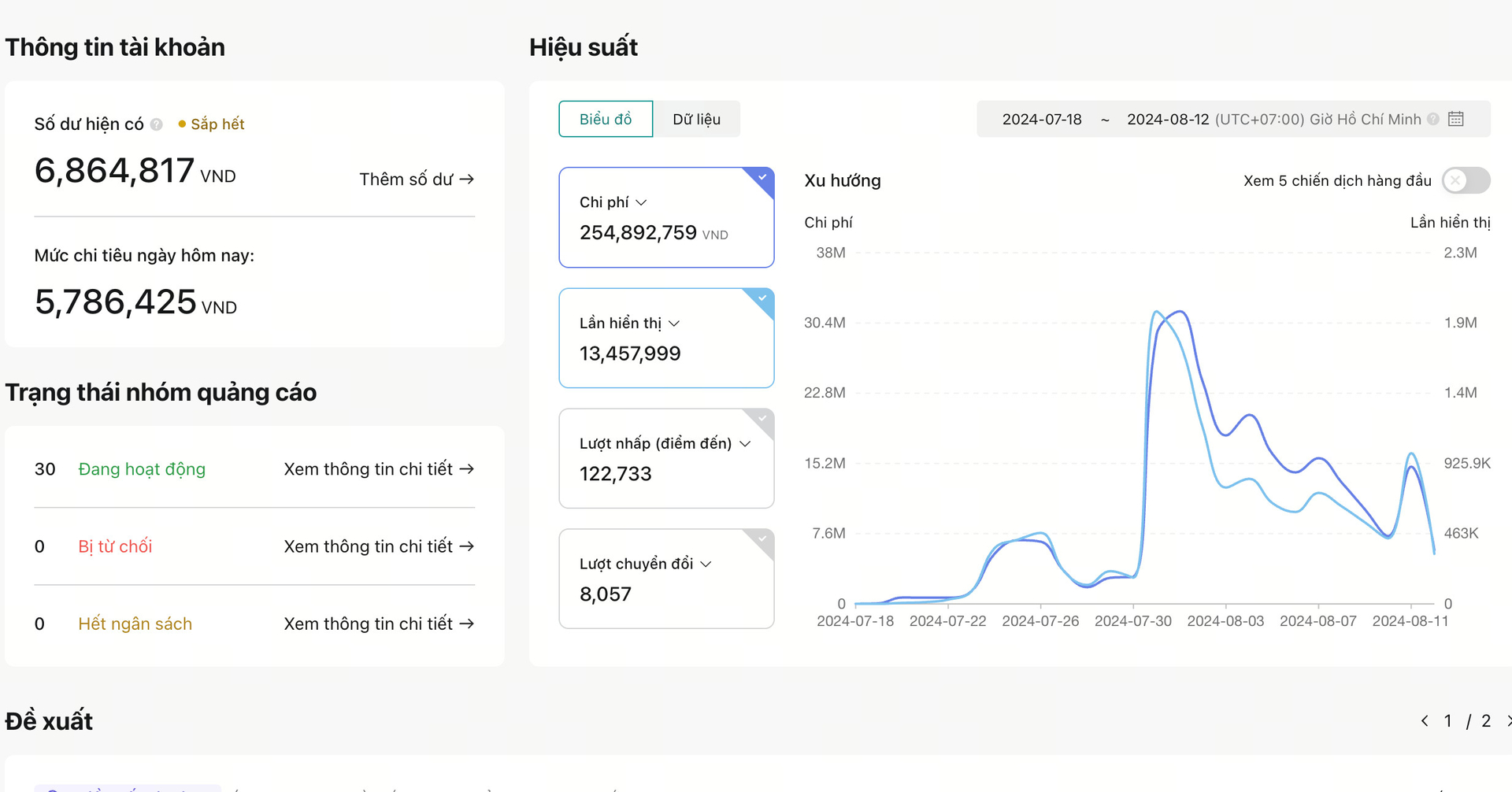The width and height of the screenshot is (1512, 792).
Task: Toggle Xem 5 chiến dịch hàng đầu switch
Action: [x=1466, y=180]
